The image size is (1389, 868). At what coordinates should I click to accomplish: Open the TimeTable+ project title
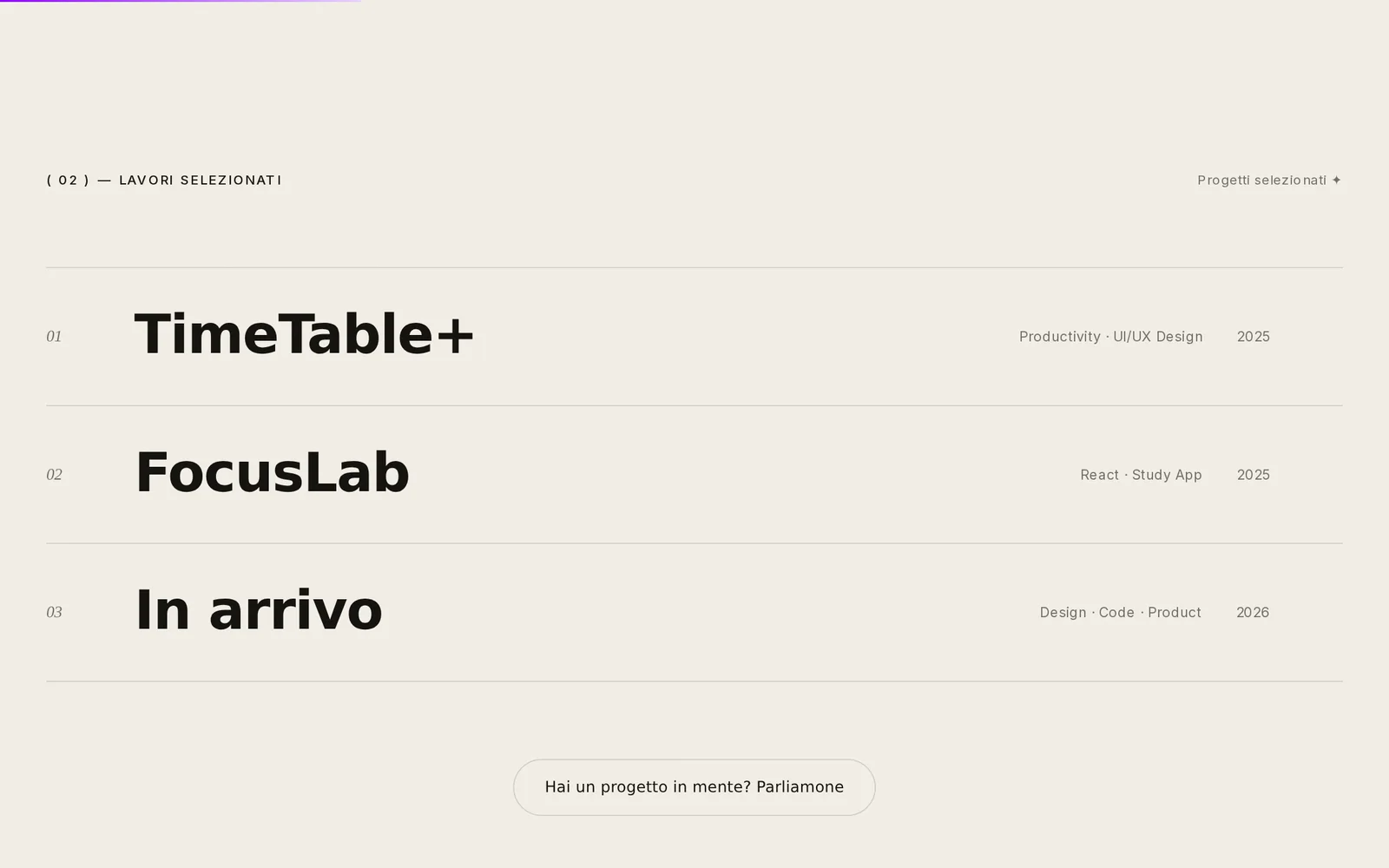[304, 335]
